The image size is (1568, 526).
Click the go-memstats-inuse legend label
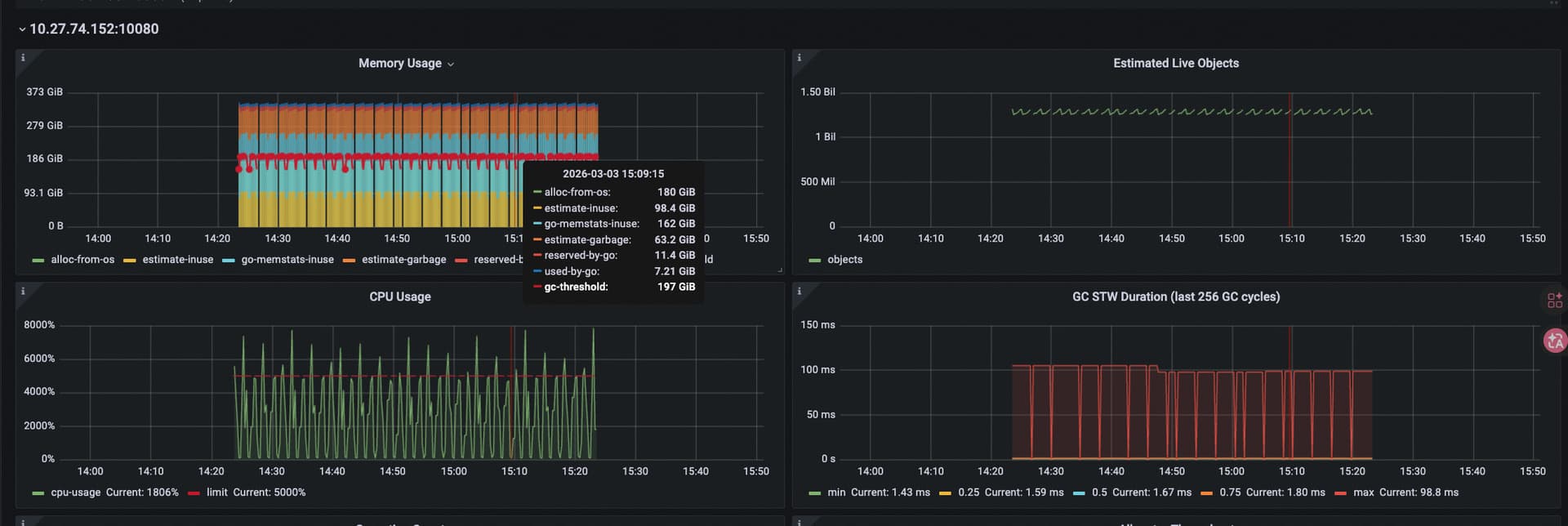287,260
